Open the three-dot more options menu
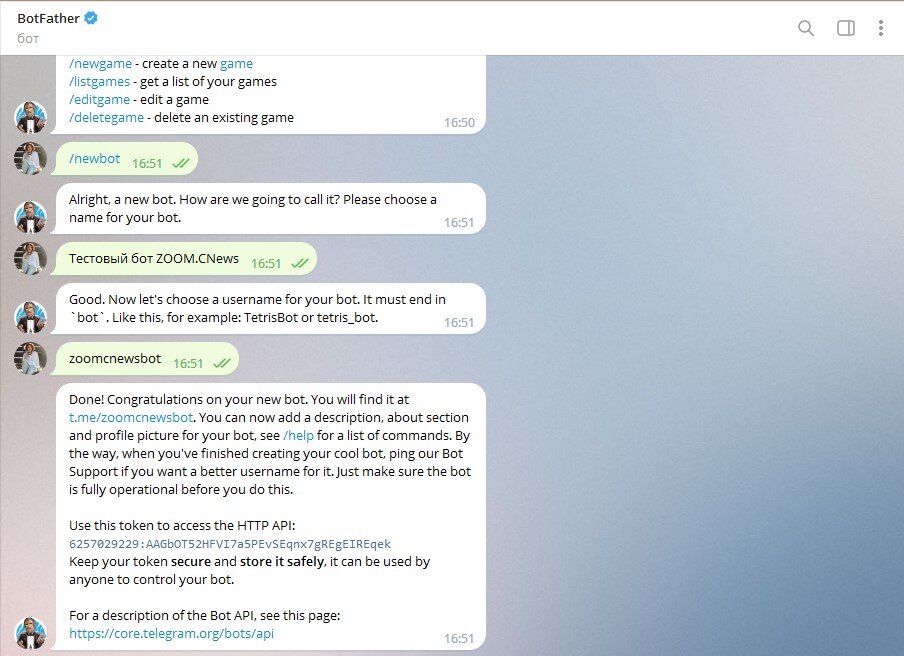Image resolution: width=904 pixels, height=656 pixels. click(x=880, y=28)
